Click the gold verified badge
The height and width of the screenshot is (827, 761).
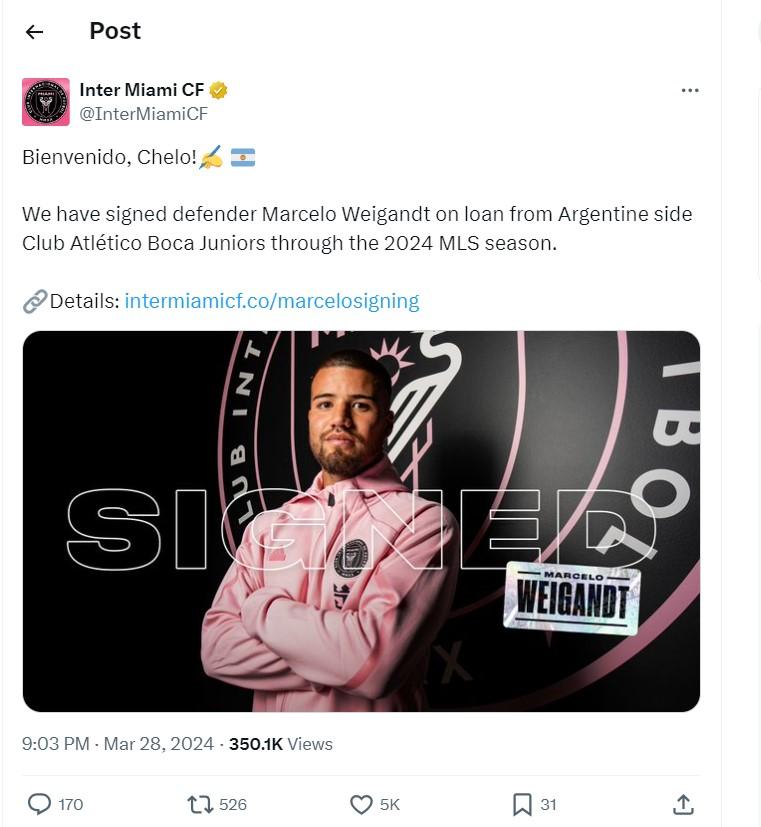point(218,90)
